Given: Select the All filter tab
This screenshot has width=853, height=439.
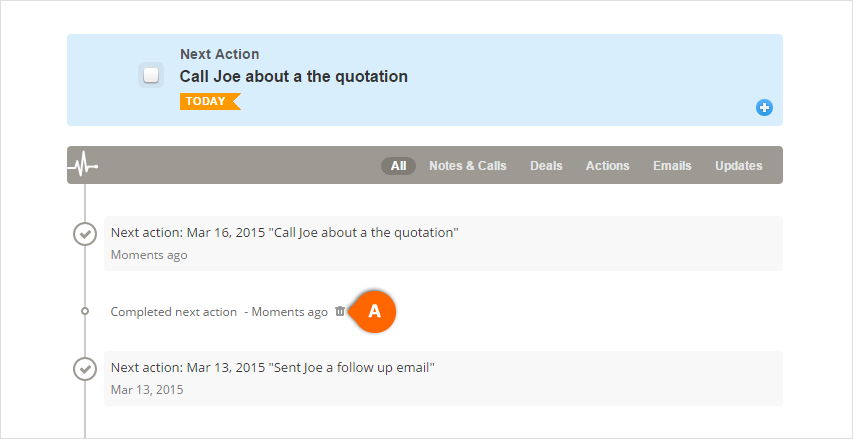Looking at the screenshot, I should click(x=398, y=165).
